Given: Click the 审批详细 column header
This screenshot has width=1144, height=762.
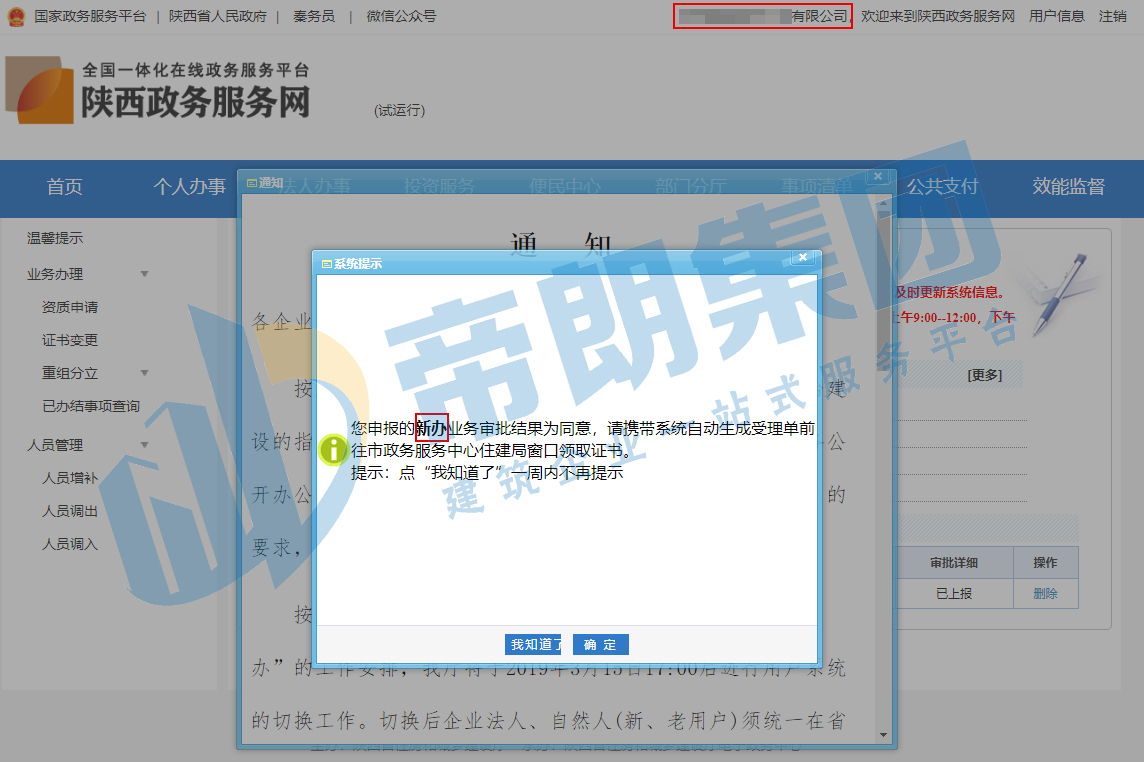Looking at the screenshot, I should pos(954,563).
